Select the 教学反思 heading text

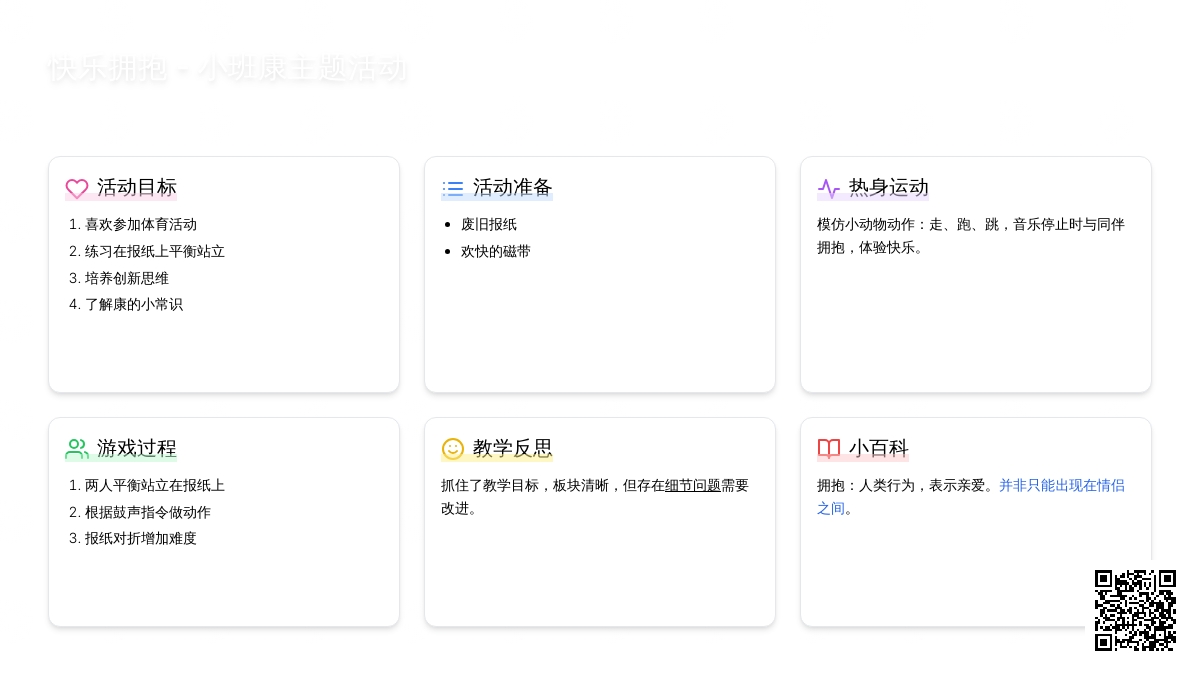(513, 448)
